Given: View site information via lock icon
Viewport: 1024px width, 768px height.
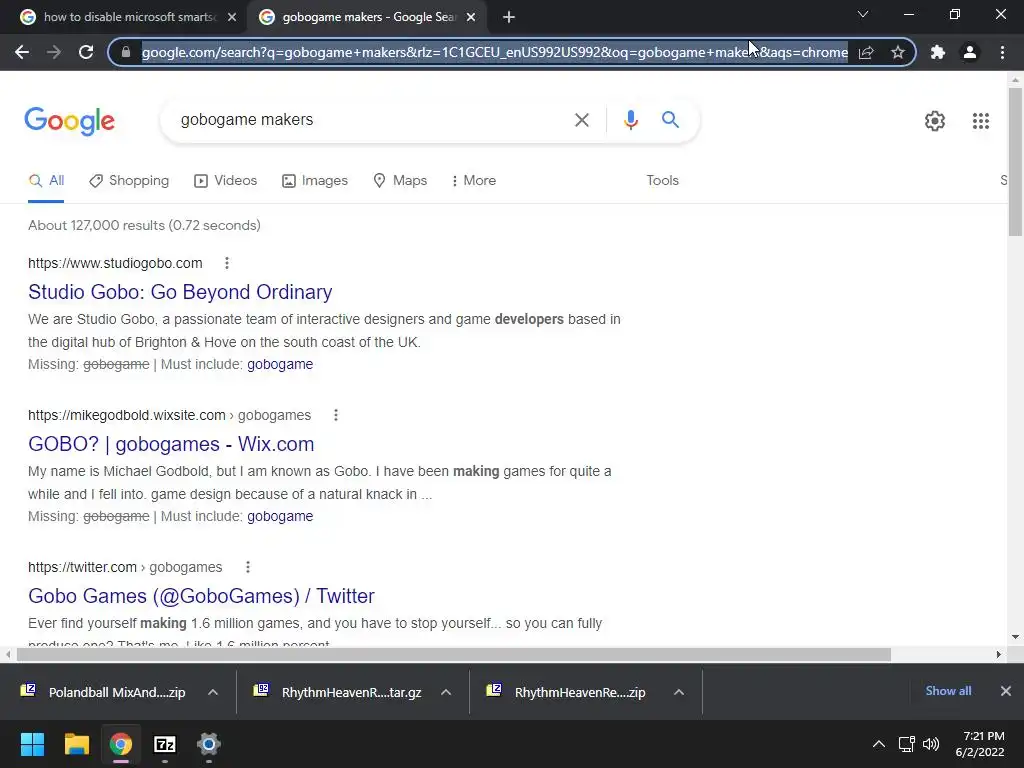Looking at the screenshot, I should (126, 52).
